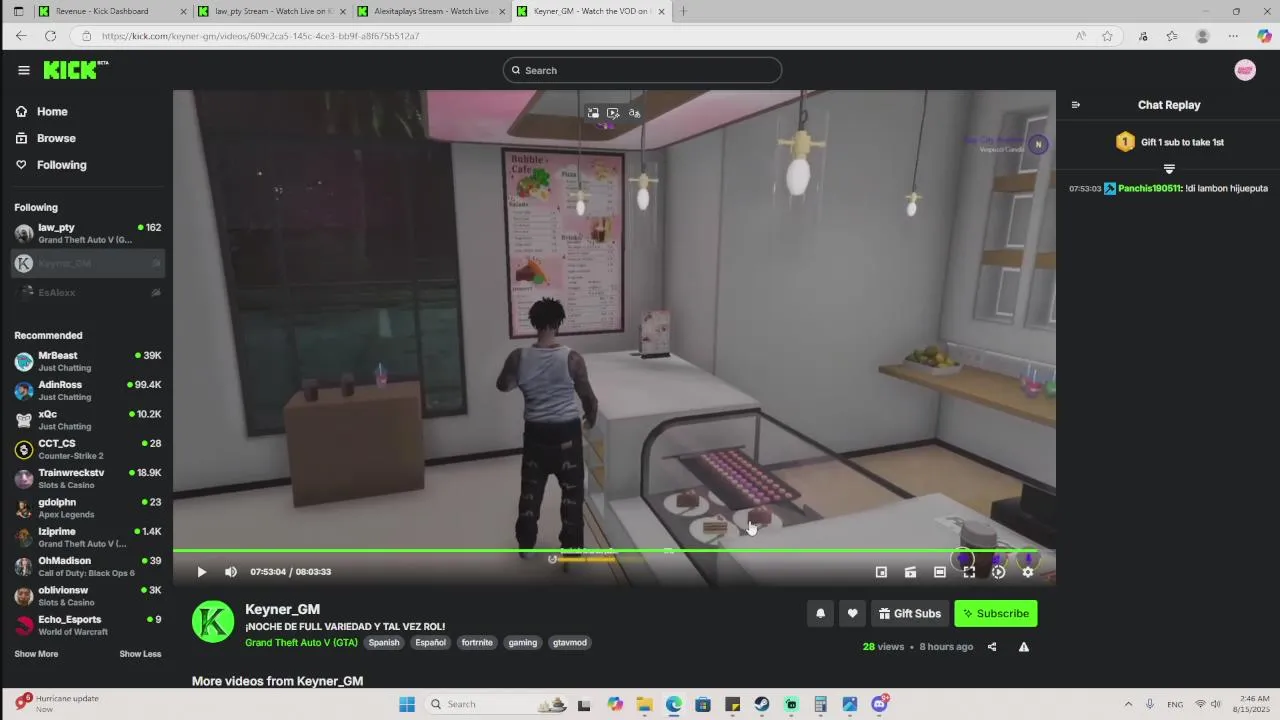Open a new browser tab

tap(684, 11)
